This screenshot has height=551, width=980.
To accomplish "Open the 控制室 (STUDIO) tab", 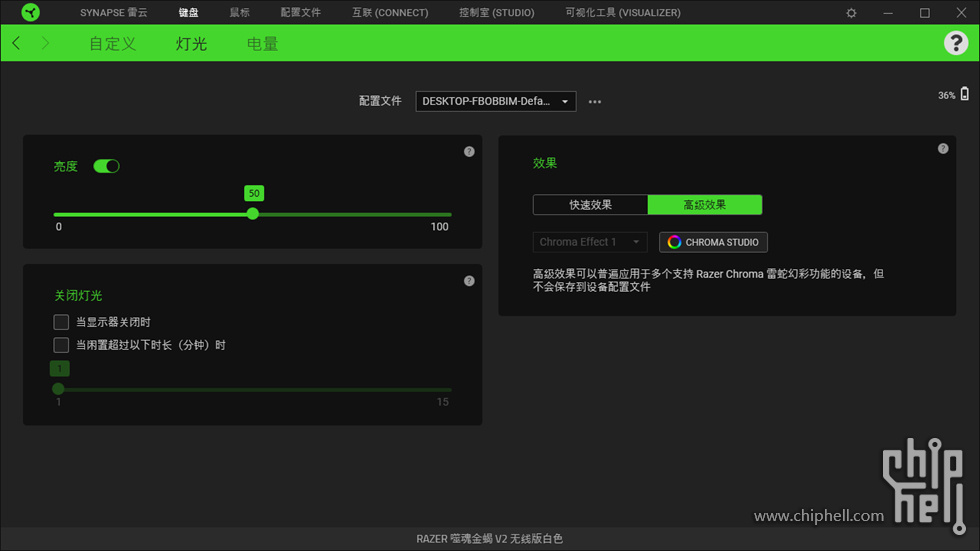I will click(497, 12).
